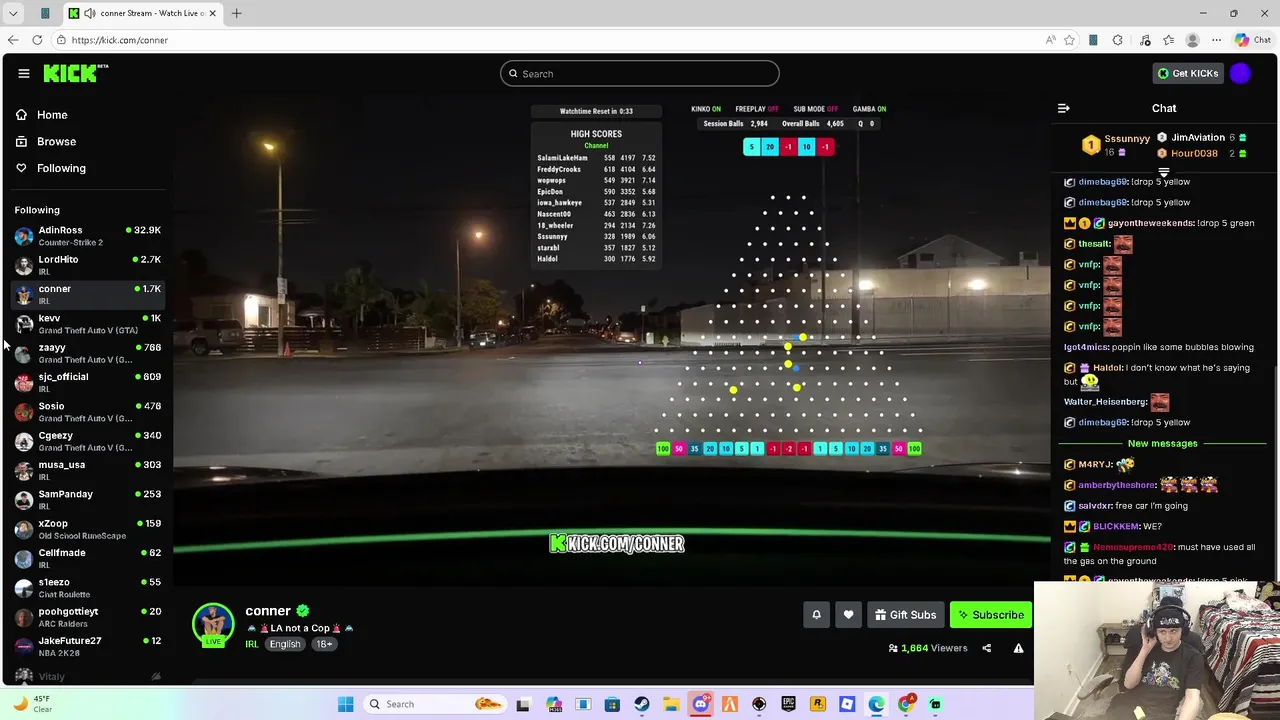The width and height of the screenshot is (1280, 720).
Task: Open AdinRoss channel in Following
Action: (88, 236)
